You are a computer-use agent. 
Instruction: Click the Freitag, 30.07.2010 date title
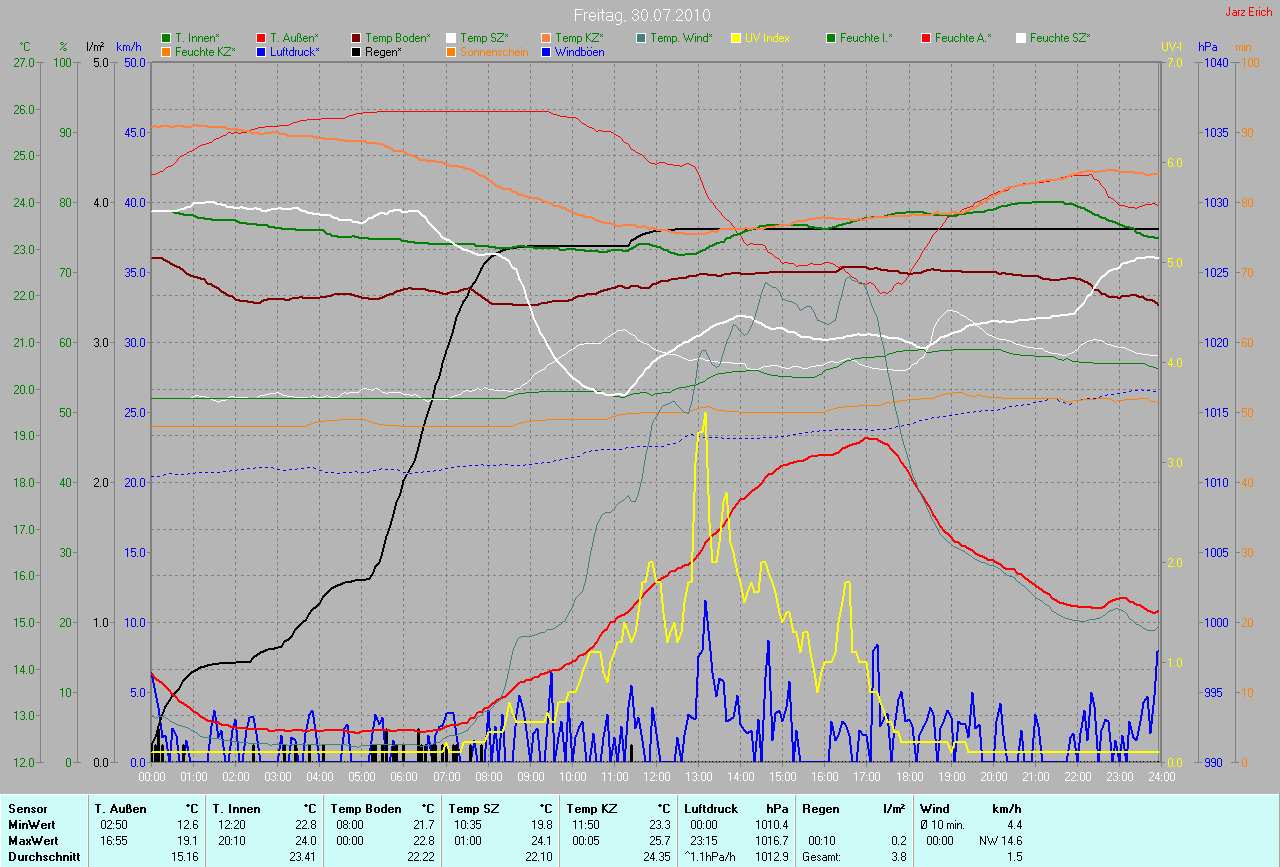(x=640, y=15)
